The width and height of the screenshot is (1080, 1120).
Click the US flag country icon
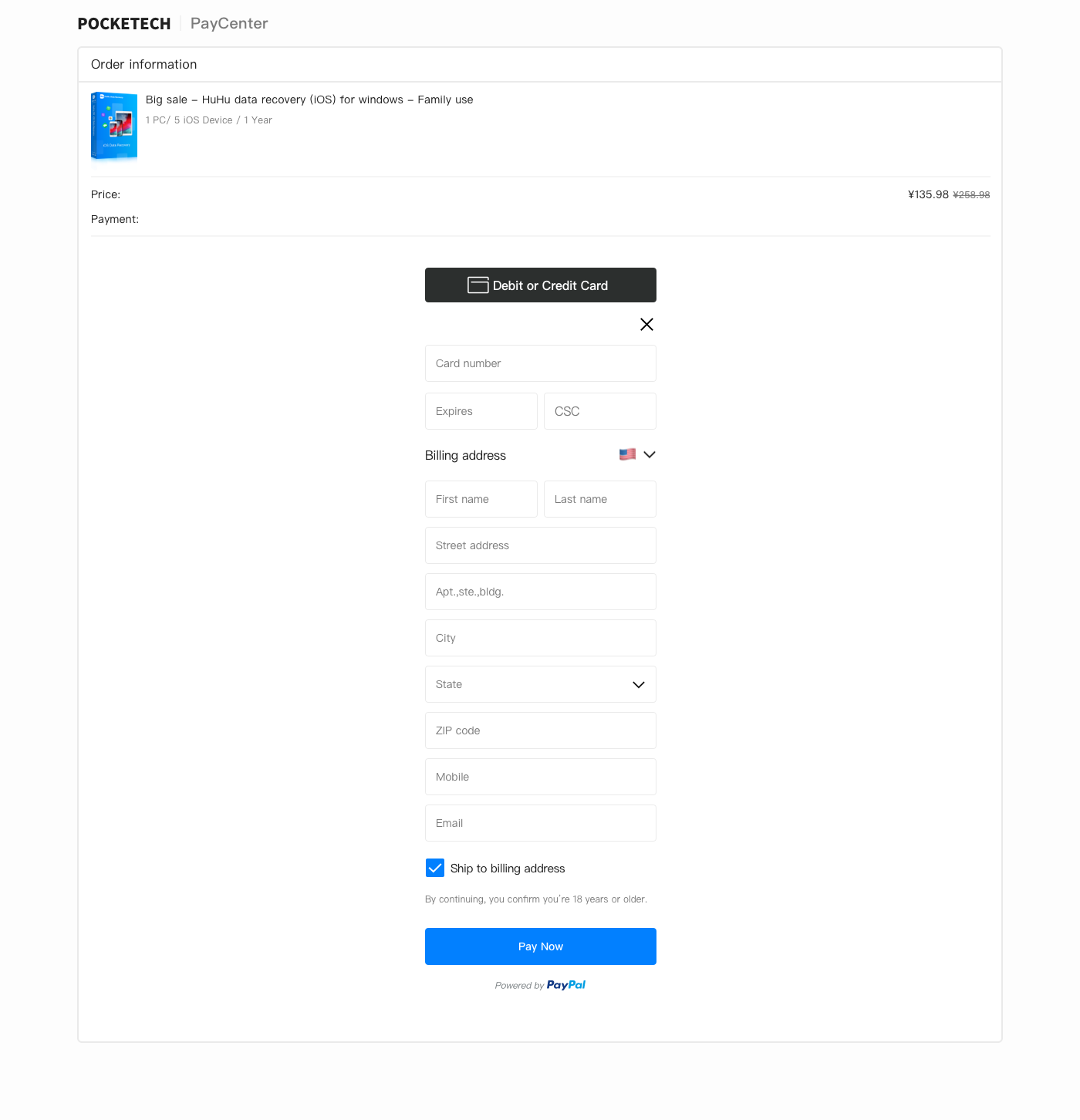point(627,454)
